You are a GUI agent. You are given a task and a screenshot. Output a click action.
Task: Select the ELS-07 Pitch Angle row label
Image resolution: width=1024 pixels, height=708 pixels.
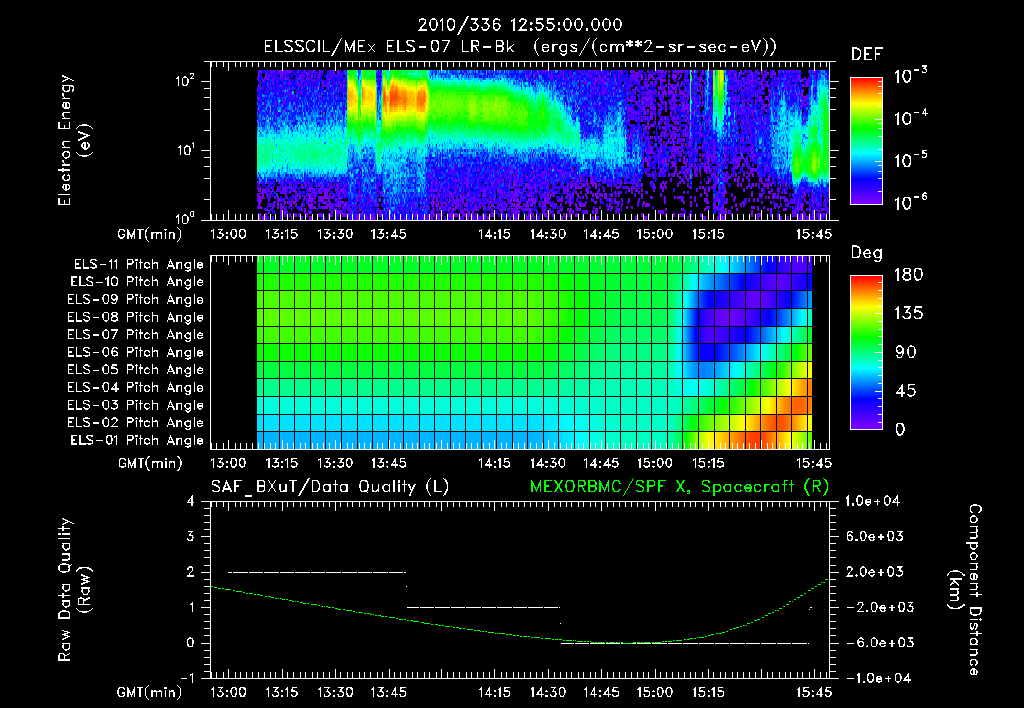(135, 334)
